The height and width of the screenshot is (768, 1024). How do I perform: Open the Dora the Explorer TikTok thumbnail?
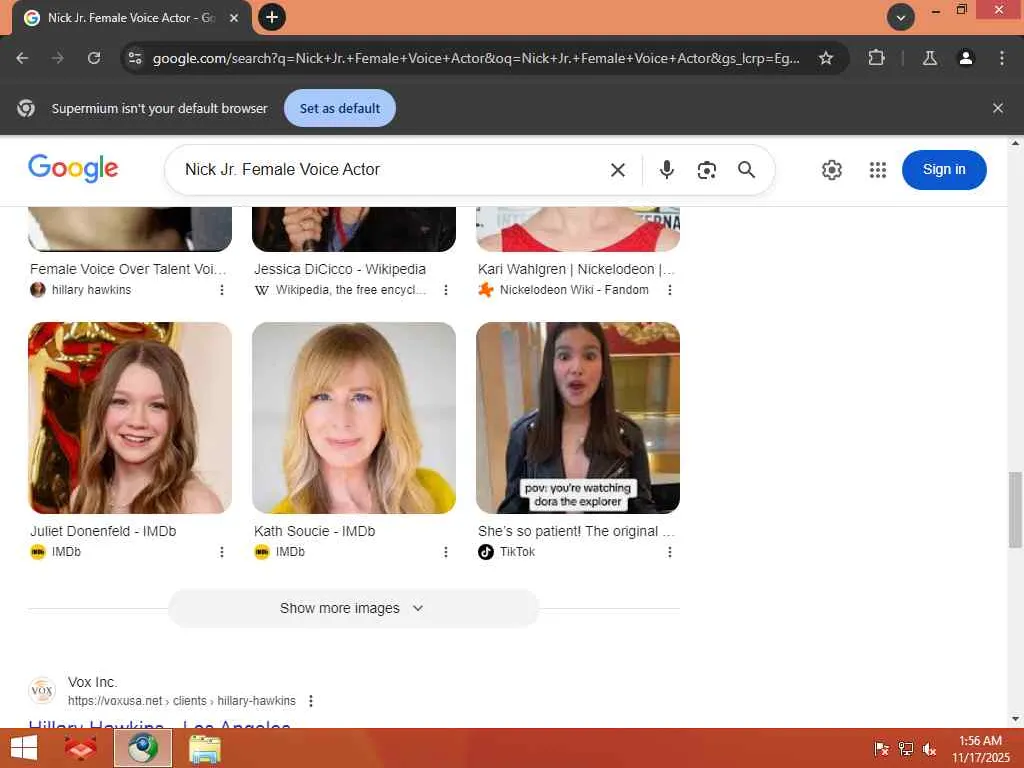[x=578, y=418]
